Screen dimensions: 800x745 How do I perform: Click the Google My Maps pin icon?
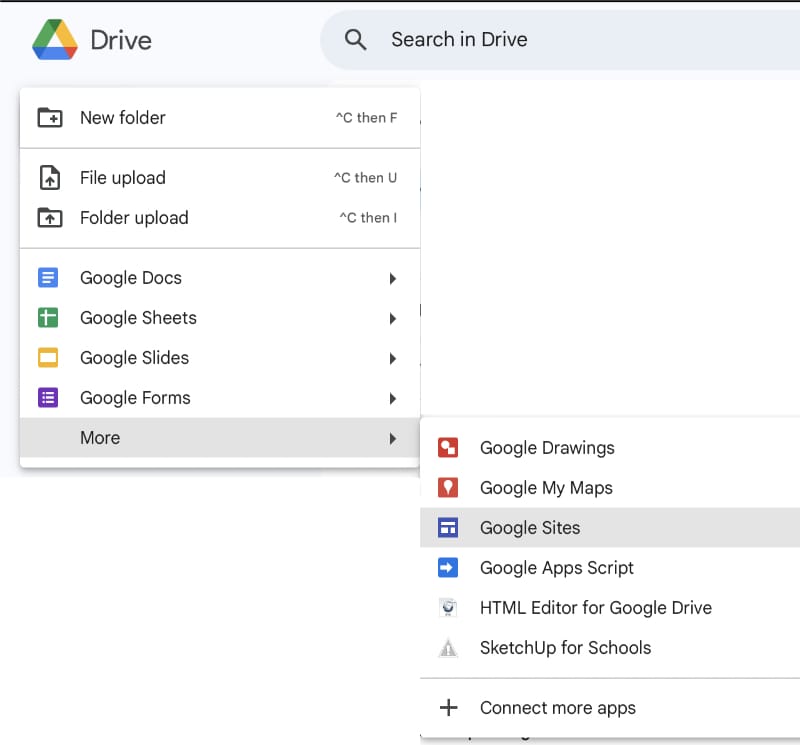point(448,488)
